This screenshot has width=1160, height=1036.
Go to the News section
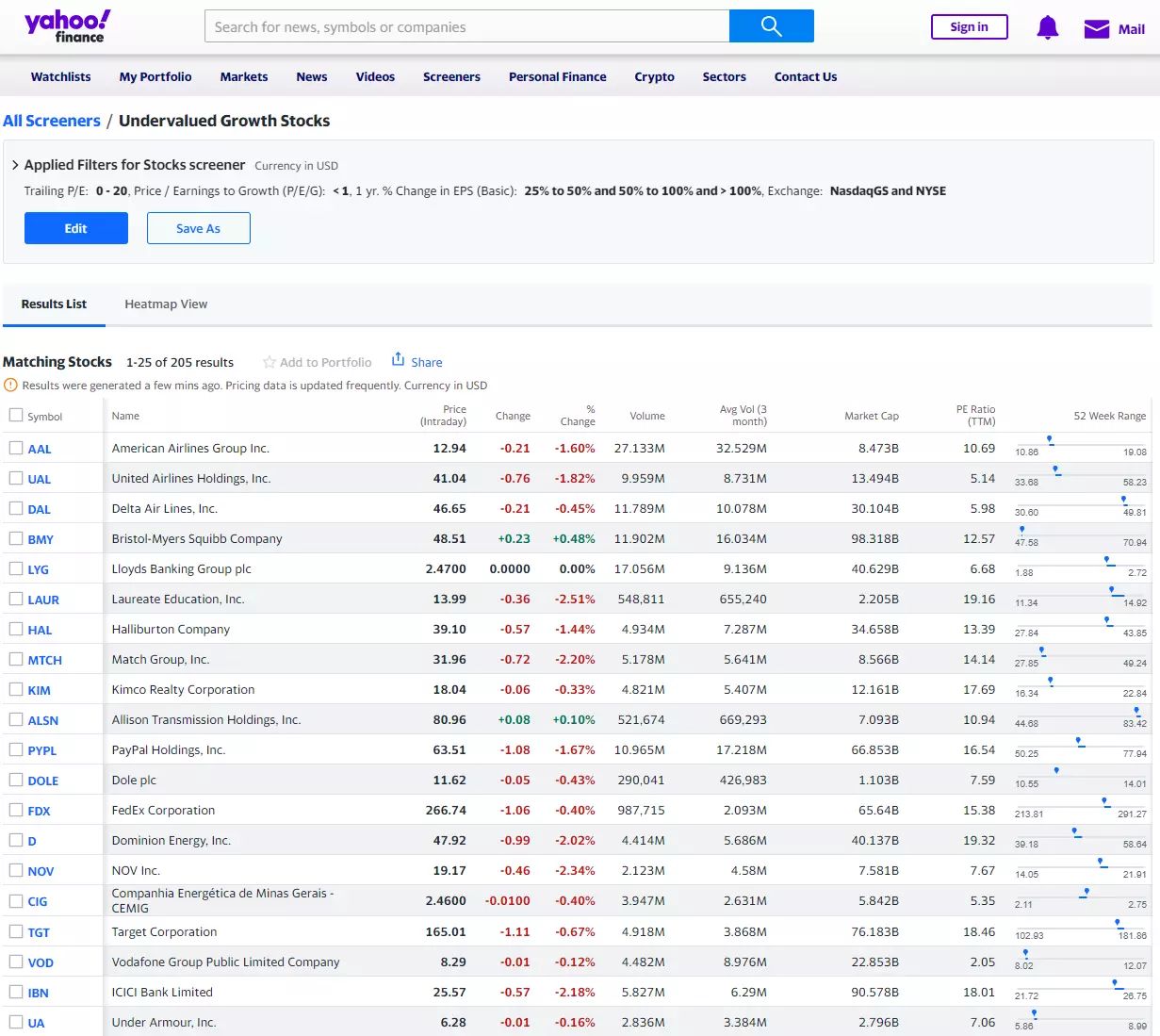coord(312,77)
